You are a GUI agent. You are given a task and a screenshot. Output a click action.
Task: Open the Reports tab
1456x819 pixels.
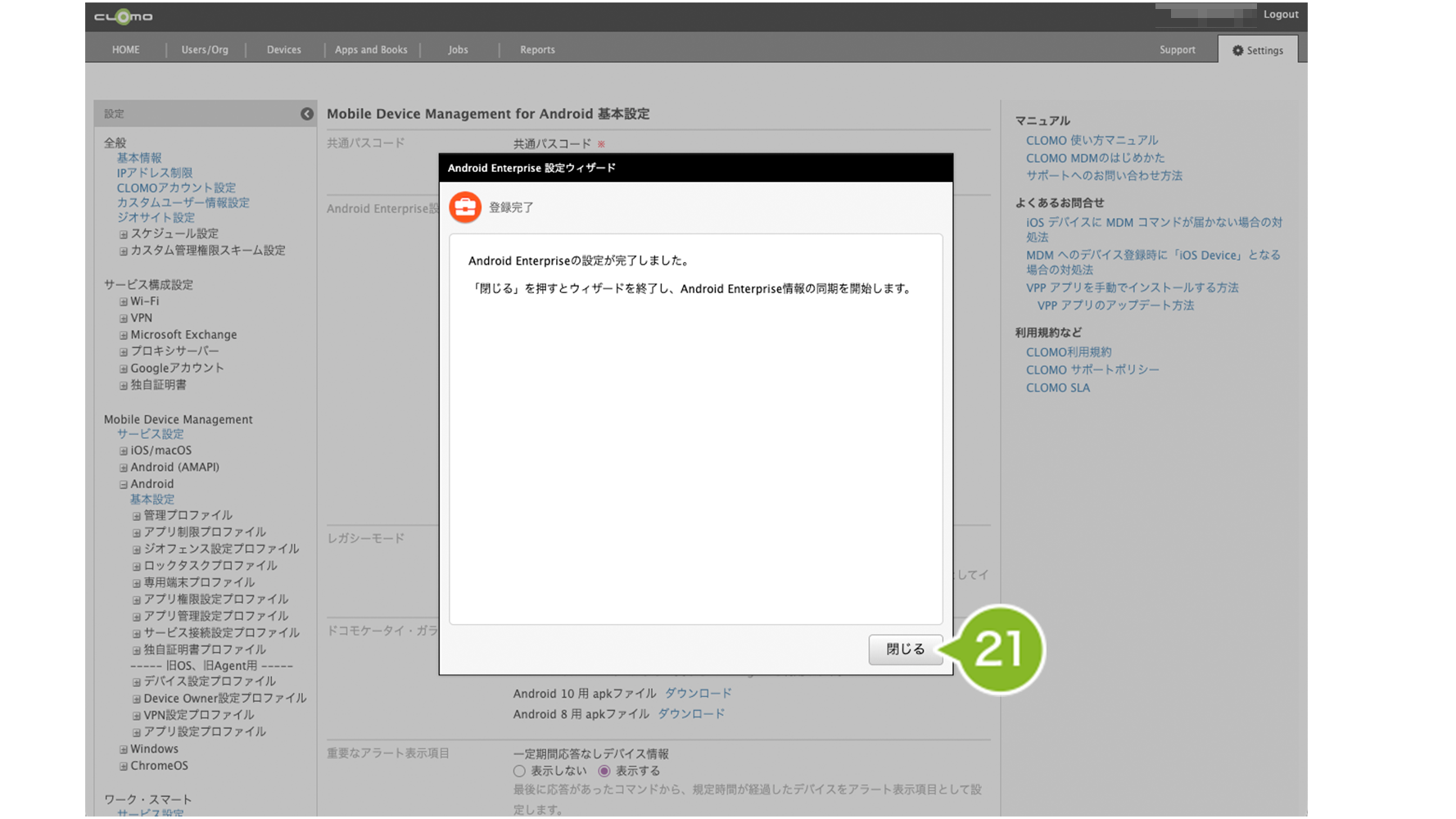[537, 50]
